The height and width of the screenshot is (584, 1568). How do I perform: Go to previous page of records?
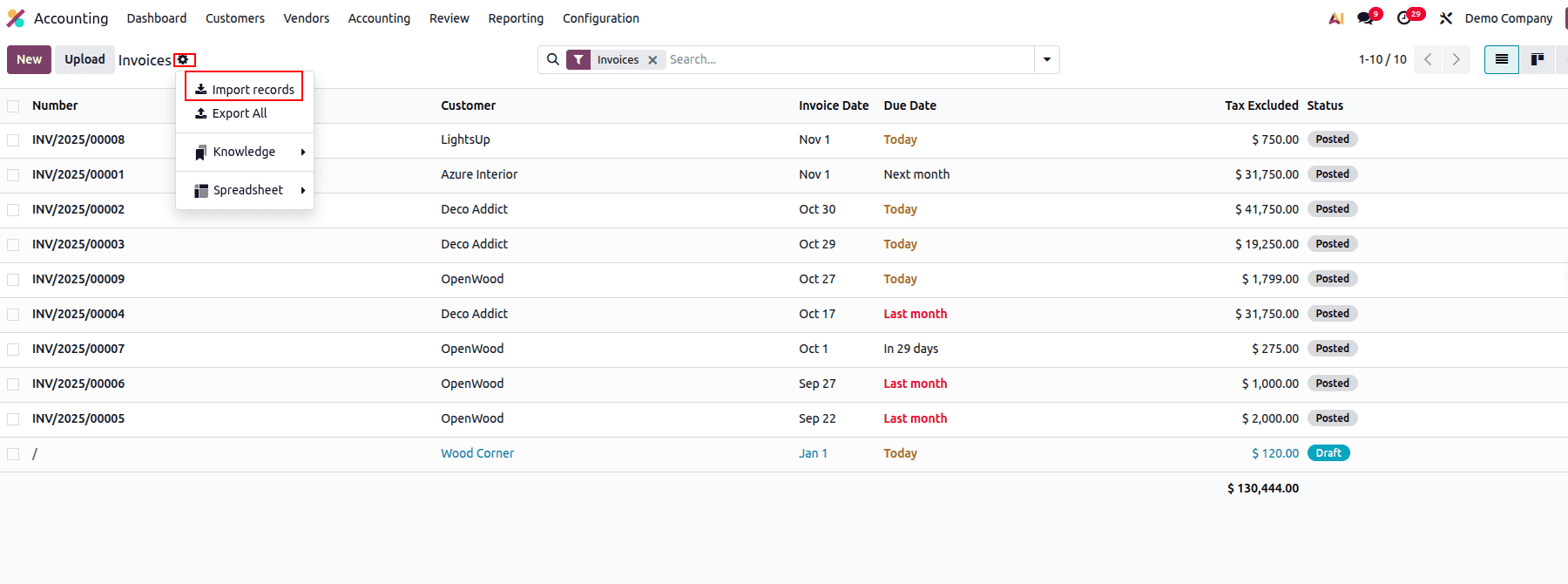click(1428, 59)
